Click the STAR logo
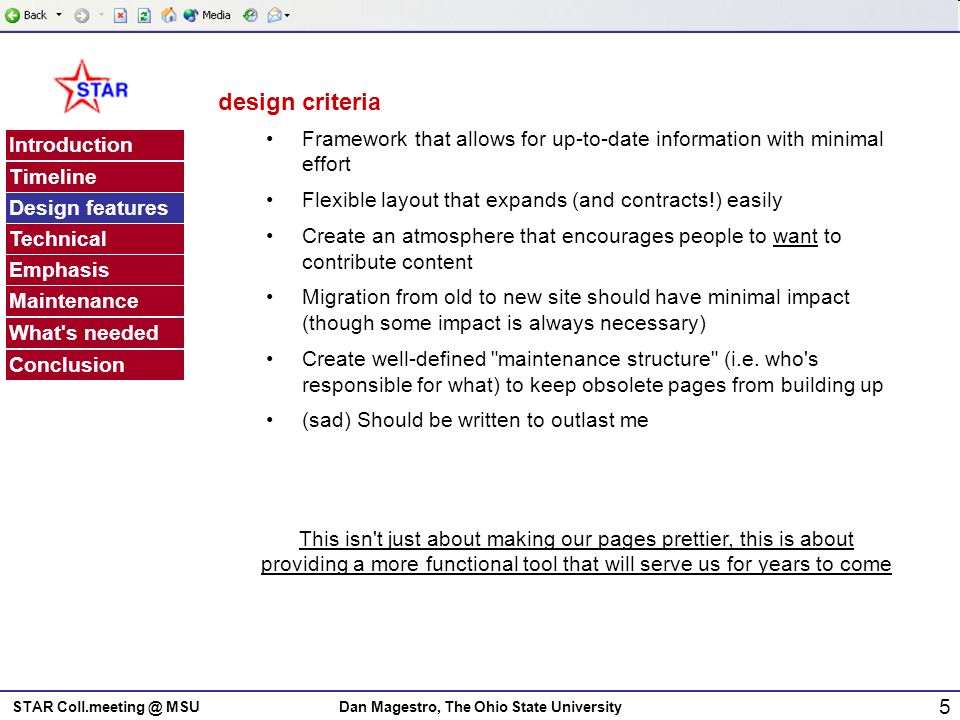The image size is (960, 720). tap(91, 87)
